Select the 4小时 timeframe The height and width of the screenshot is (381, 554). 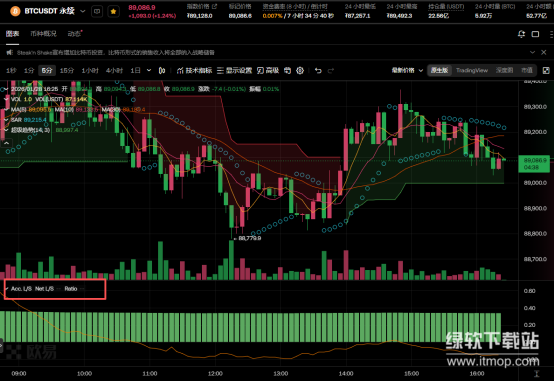click(114, 71)
